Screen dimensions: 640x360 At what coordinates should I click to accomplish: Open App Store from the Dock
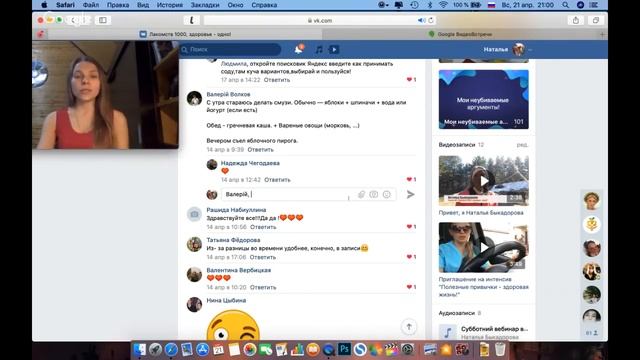click(202, 349)
